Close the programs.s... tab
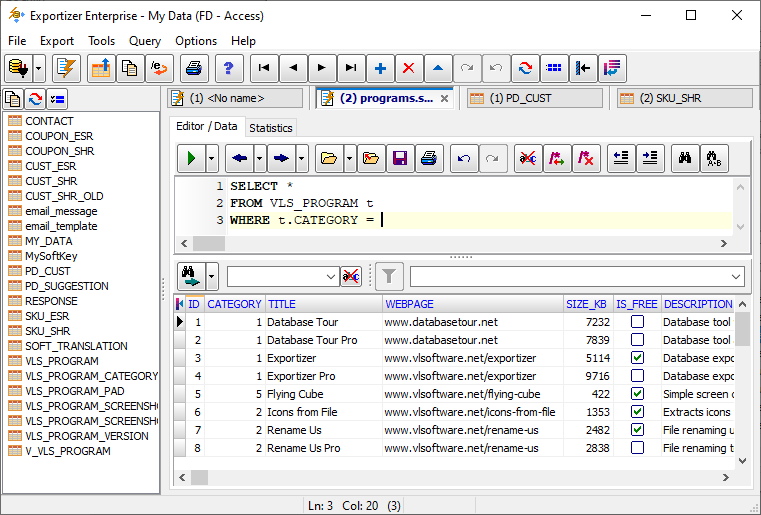 click(x=444, y=99)
